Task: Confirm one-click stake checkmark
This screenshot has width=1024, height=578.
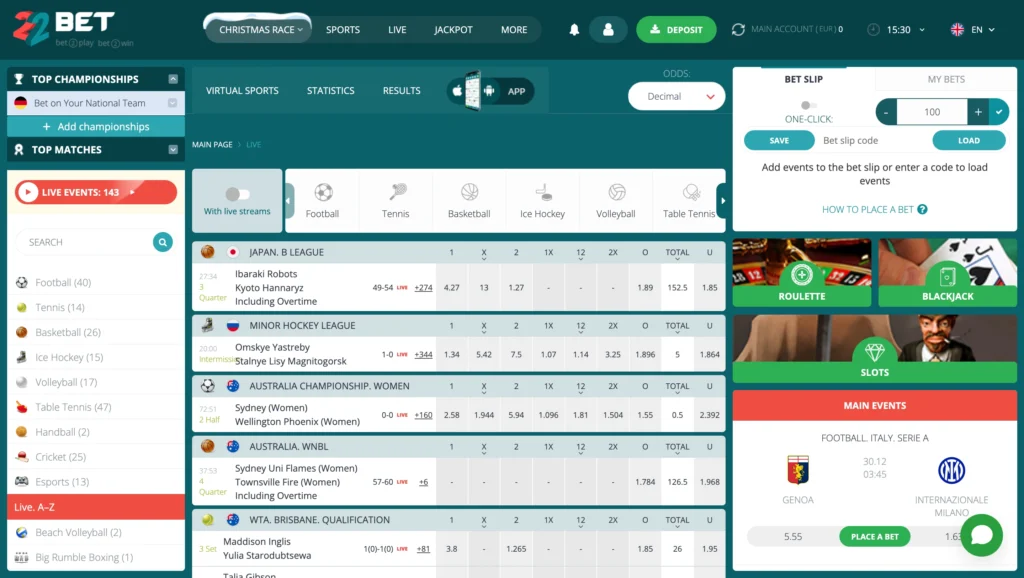Action: (x=999, y=112)
